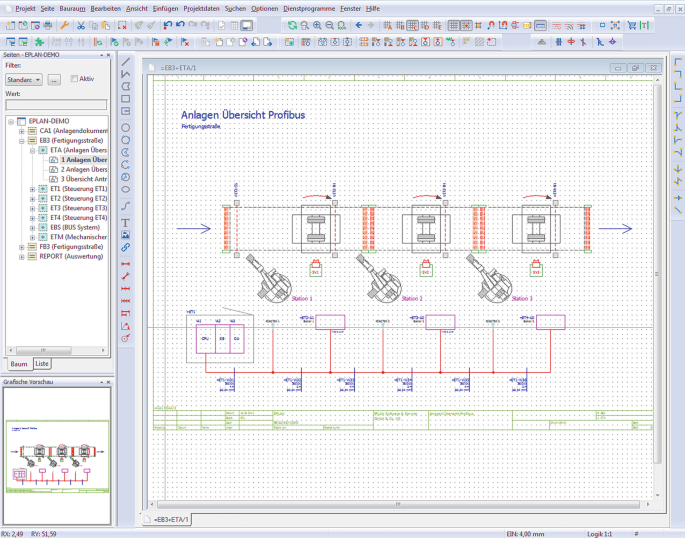The image size is (685, 538).
Task: Click the Hyperlink tool icon
Action: coord(126,246)
